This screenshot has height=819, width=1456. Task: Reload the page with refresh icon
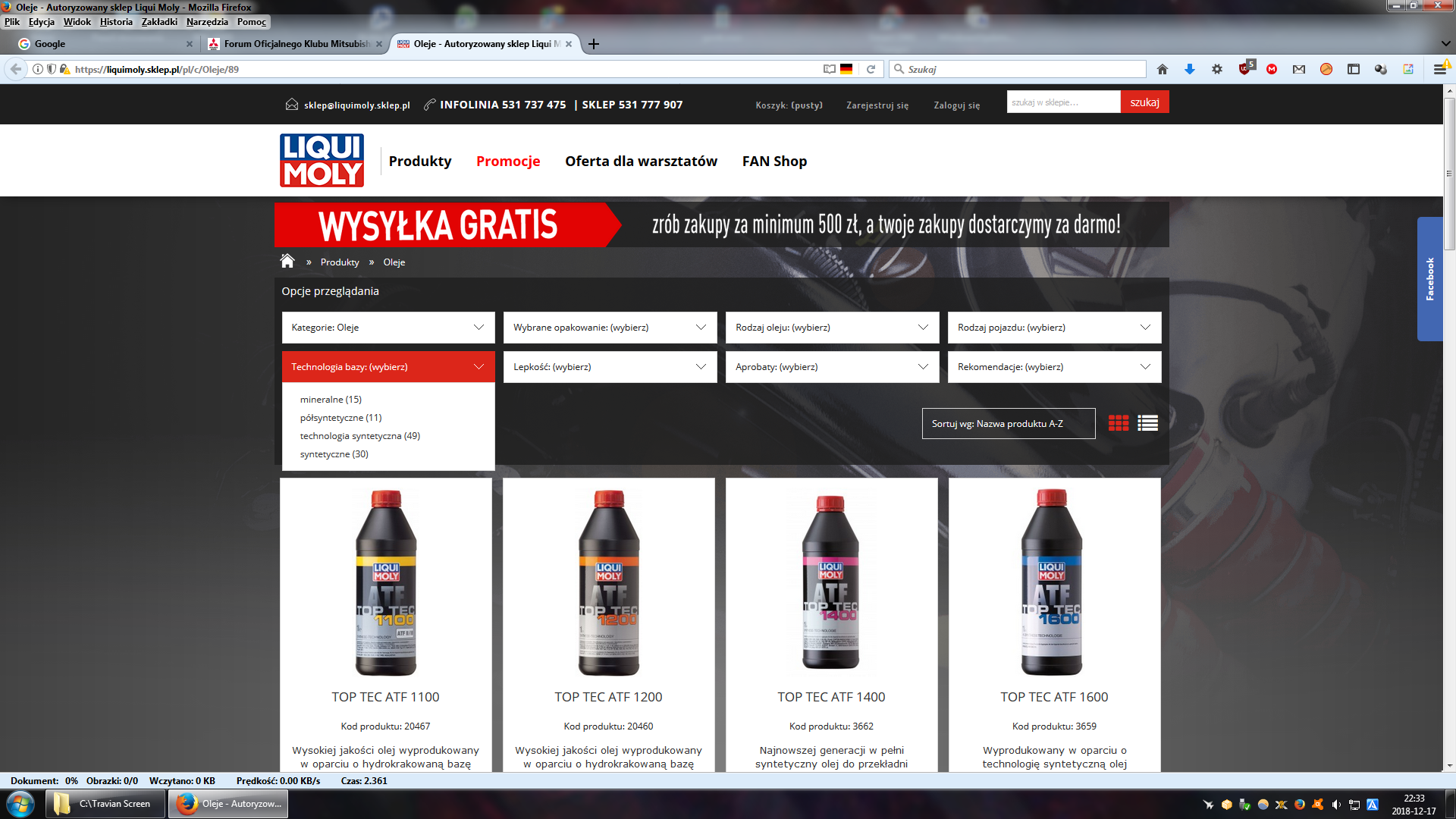click(x=871, y=69)
